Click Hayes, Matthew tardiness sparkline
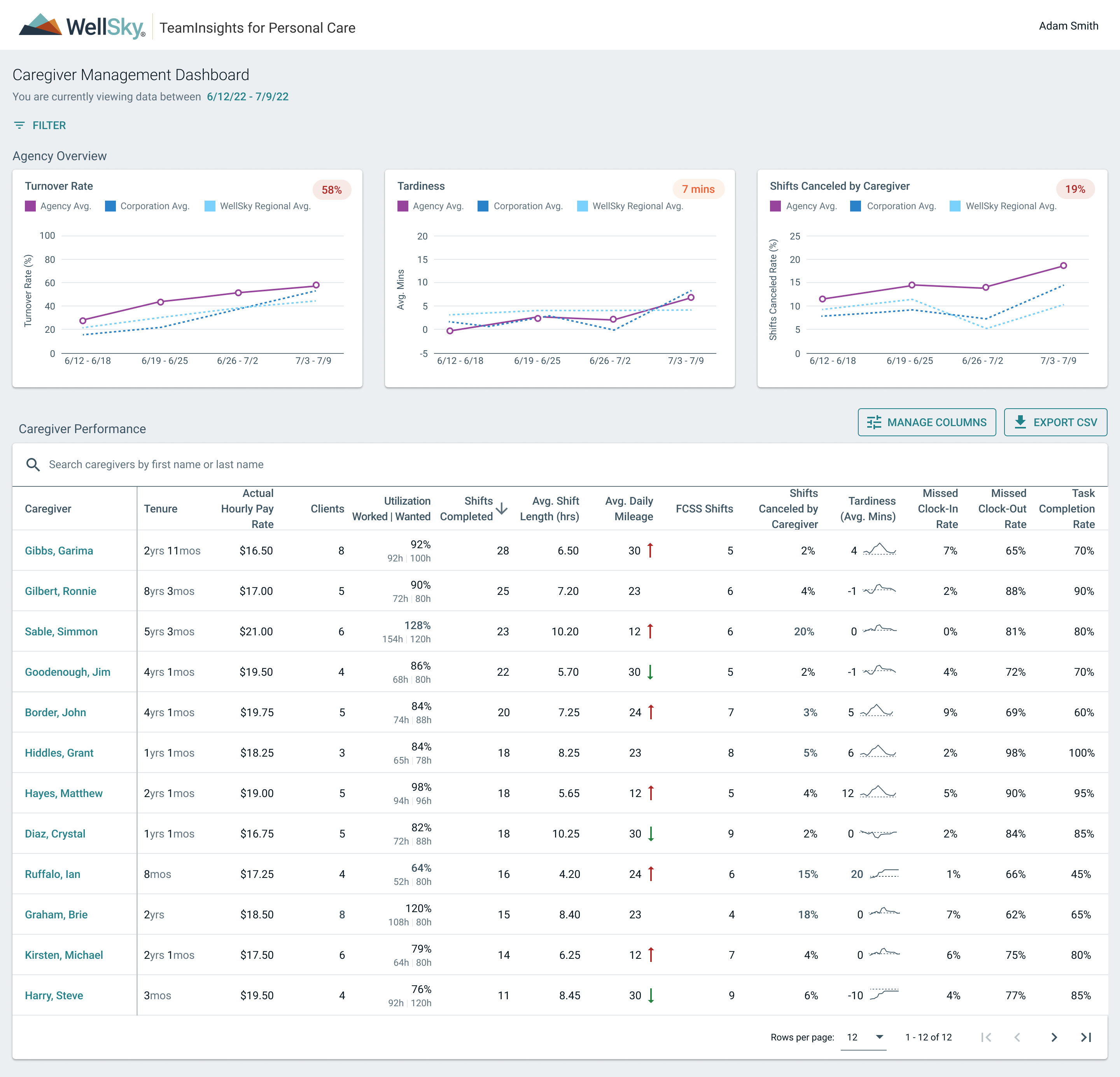The height and width of the screenshot is (1077, 1120). tap(878, 792)
